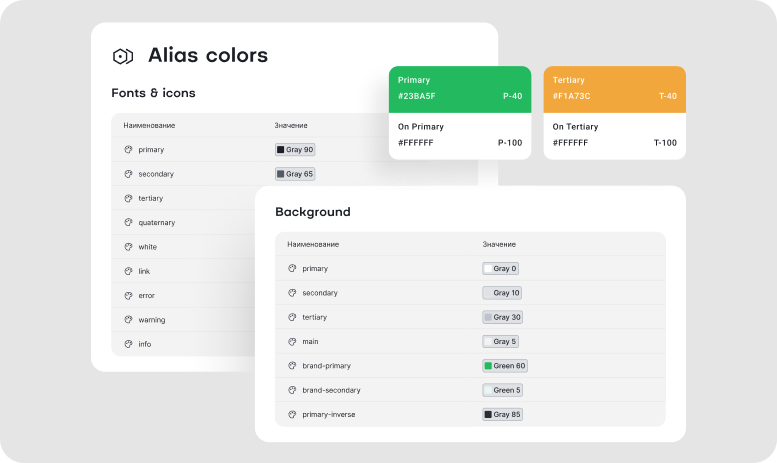Click the P-100 token label
This screenshot has width=777, height=463.
[x=510, y=143]
